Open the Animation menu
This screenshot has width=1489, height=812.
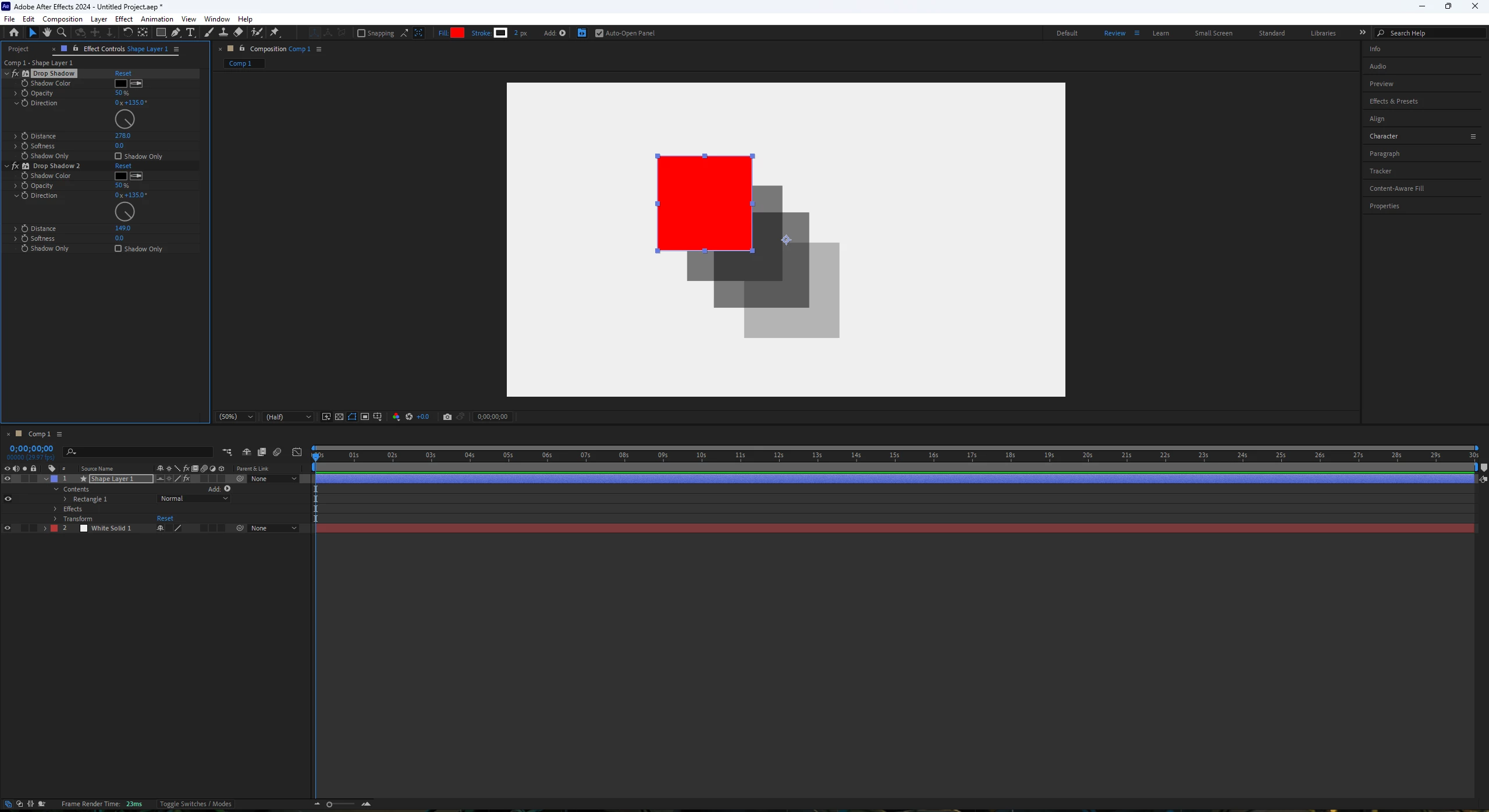pos(157,19)
